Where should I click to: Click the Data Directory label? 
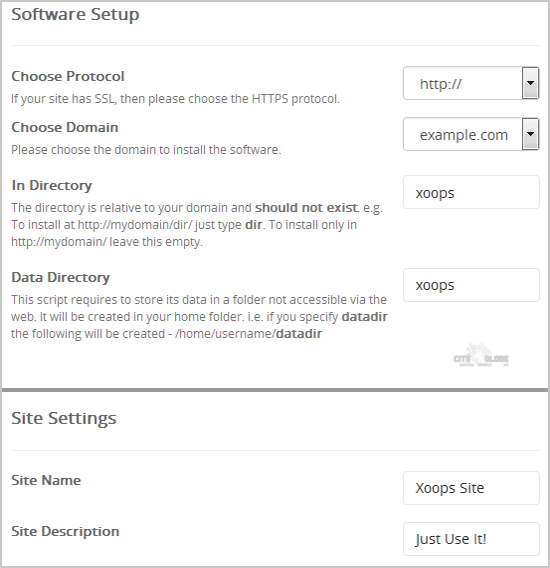tap(61, 277)
